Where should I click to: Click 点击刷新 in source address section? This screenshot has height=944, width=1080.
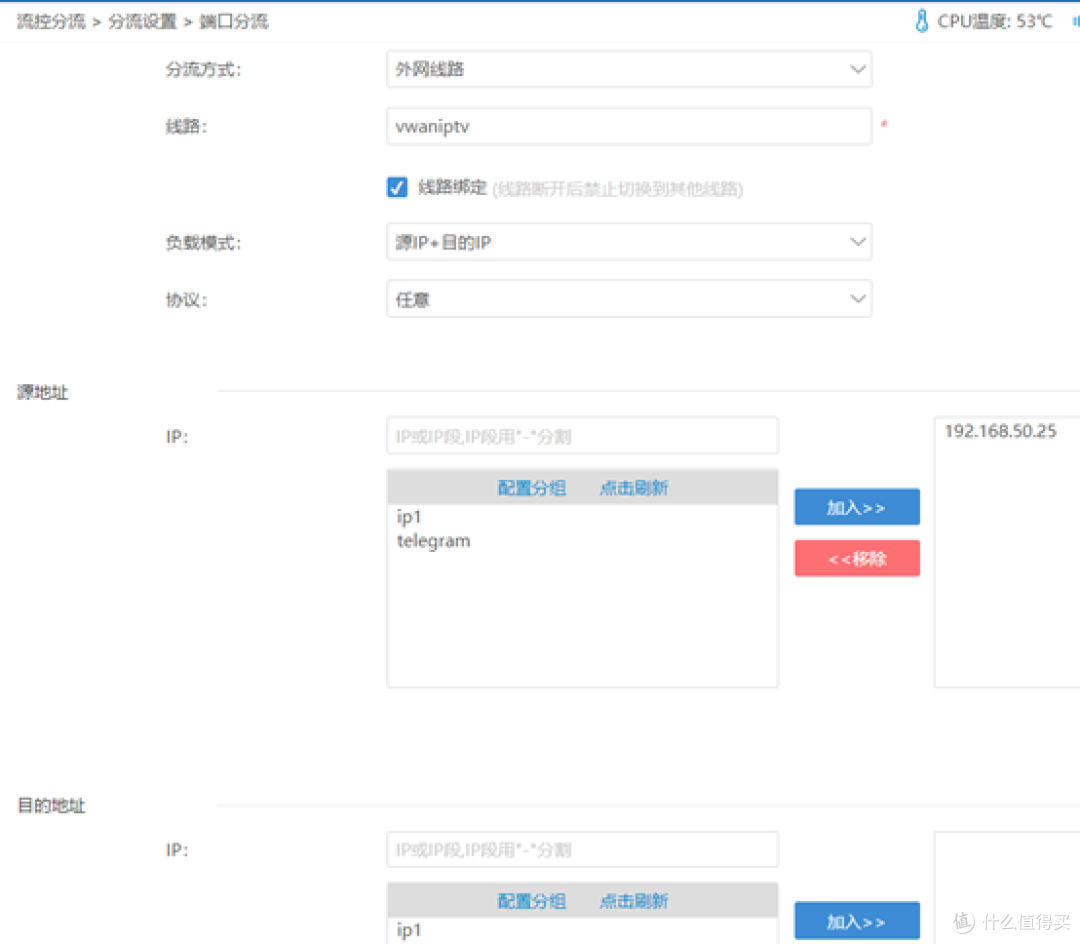point(634,488)
